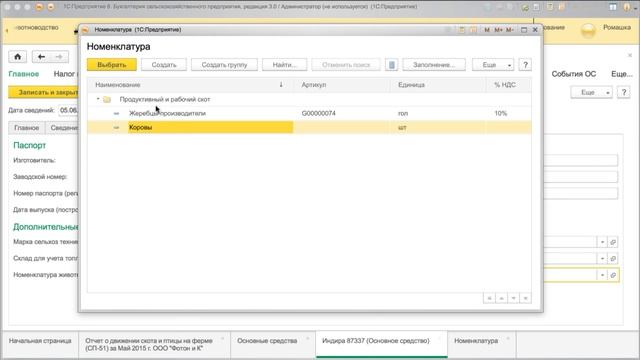Maximize the Номенклатура dialog window
The image size is (640, 360).
tap(524, 30)
